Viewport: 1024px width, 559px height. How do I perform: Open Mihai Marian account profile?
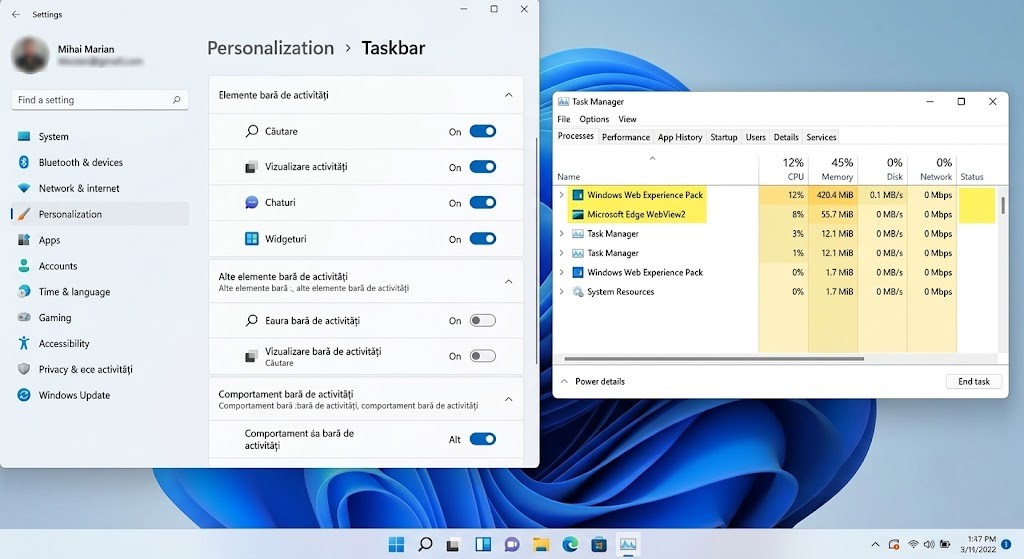[x=78, y=54]
